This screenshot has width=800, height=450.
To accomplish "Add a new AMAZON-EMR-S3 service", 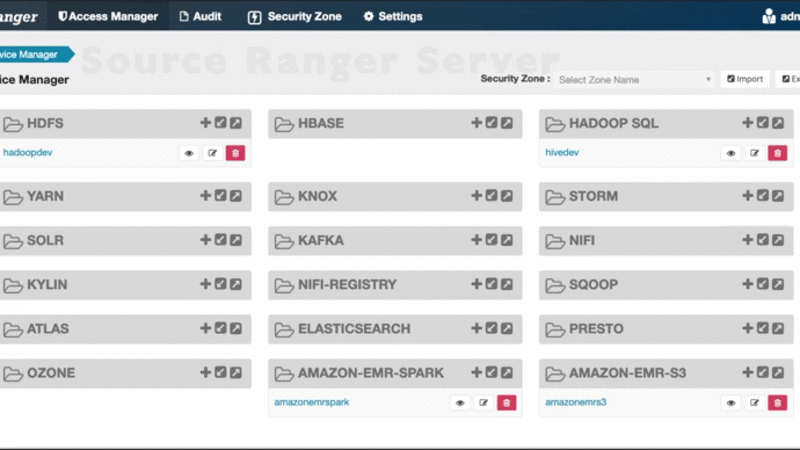I will click(x=747, y=372).
